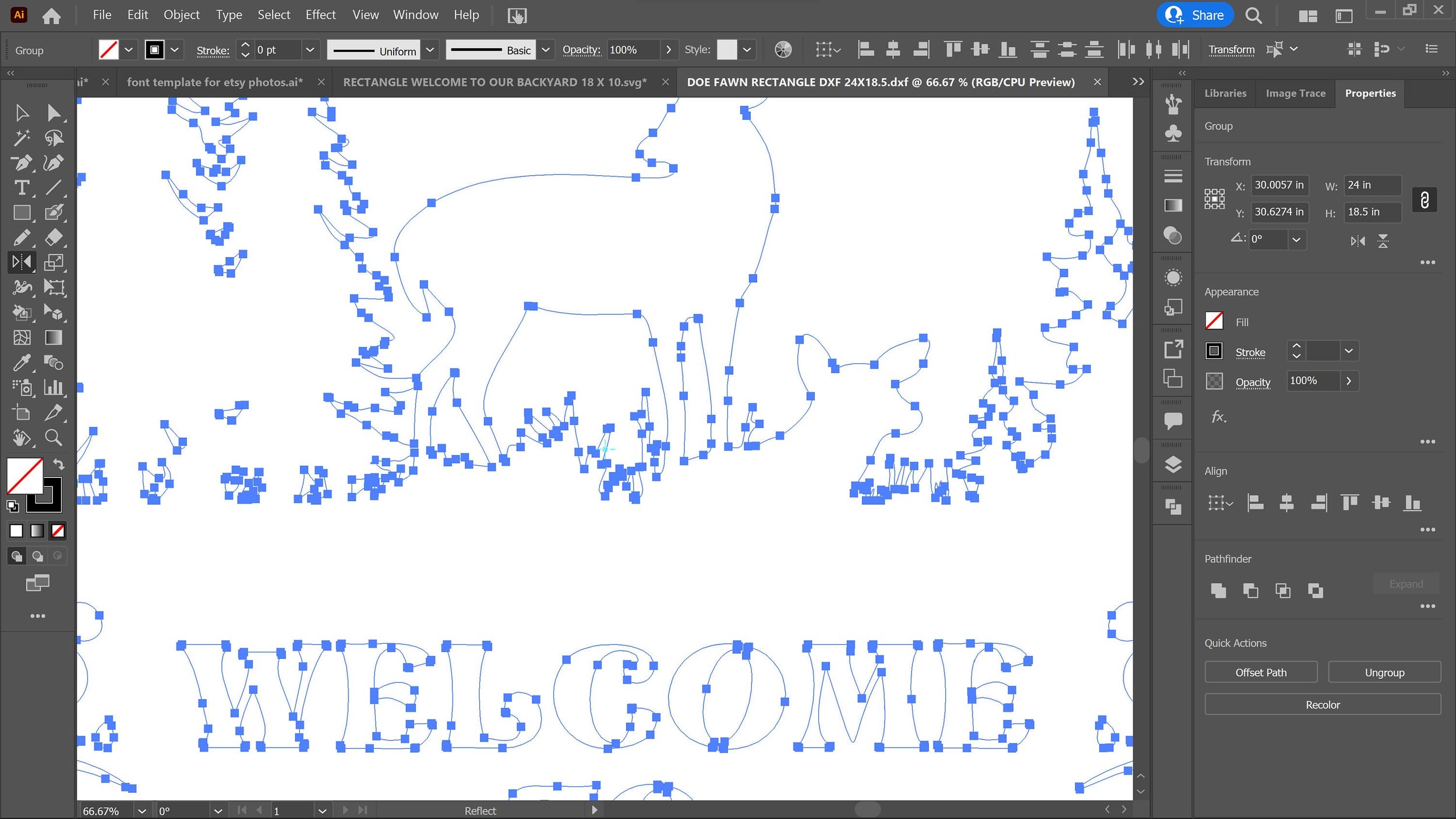Toggle constrain width and height proportions
1456x819 pixels.
coord(1424,200)
